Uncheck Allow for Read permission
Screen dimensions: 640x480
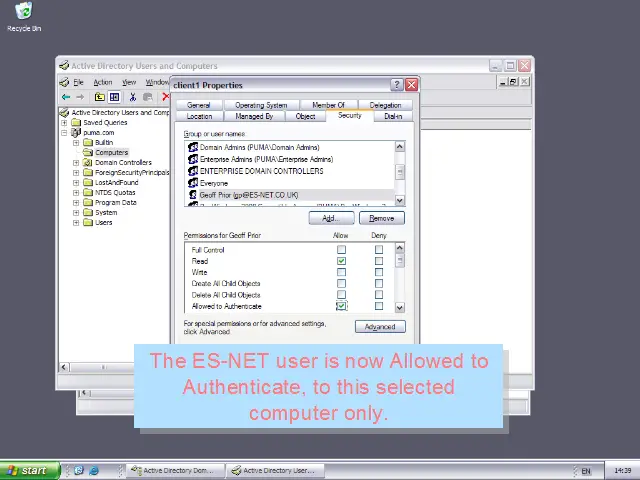[341, 261]
